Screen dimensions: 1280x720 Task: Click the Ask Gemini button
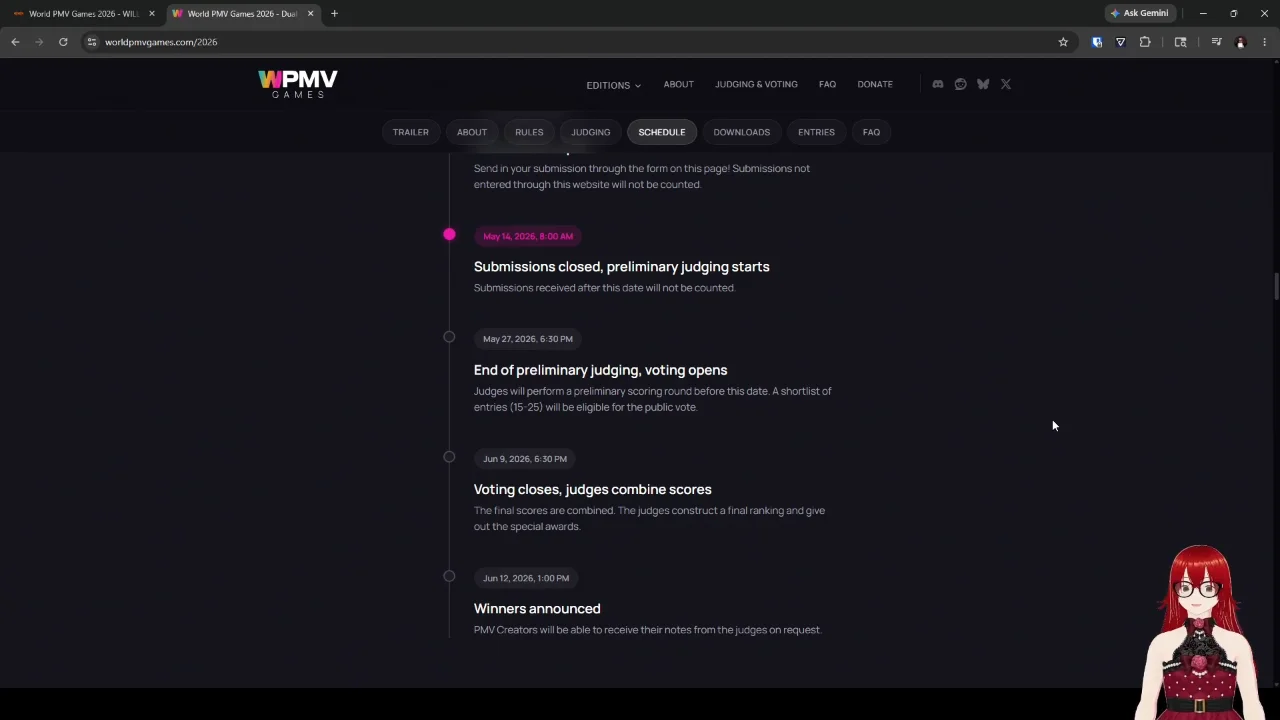click(1139, 13)
